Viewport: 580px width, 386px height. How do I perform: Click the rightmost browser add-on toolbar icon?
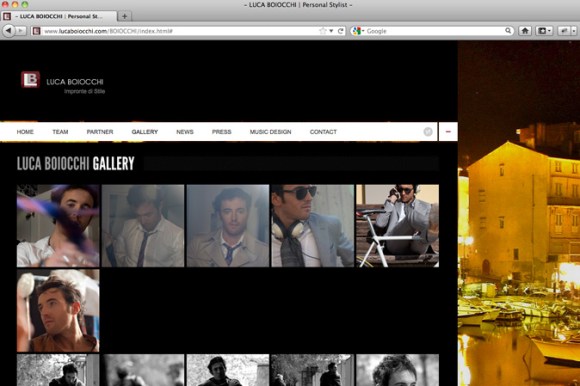(564, 31)
